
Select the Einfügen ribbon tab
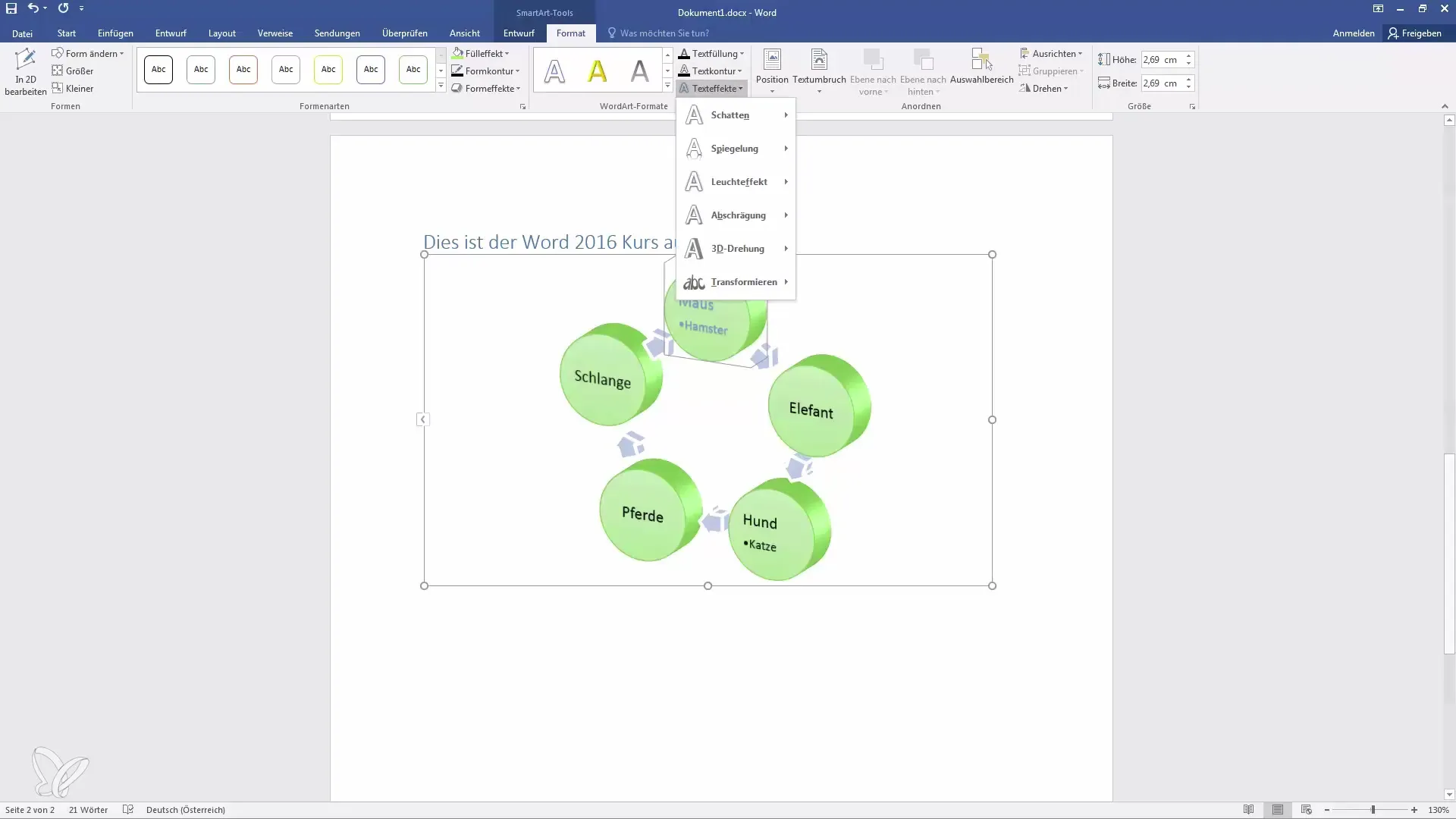click(115, 33)
